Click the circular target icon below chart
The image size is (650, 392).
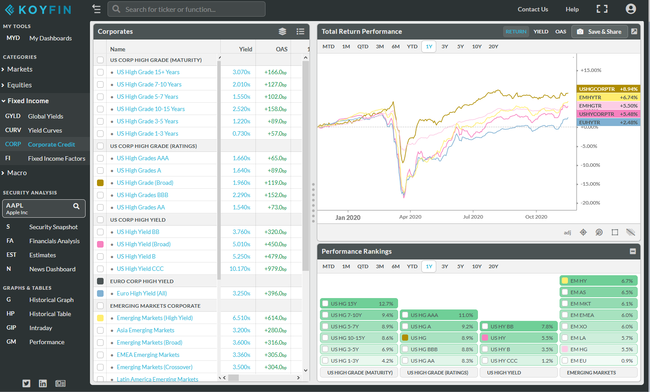pyautogui.click(x=599, y=232)
